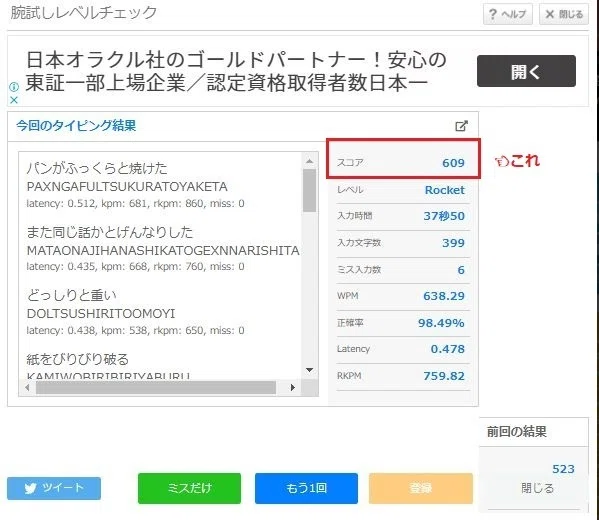Image resolution: width=599 pixels, height=520 pixels.
Task: Click the typed character count 399
Action: (453, 243)
